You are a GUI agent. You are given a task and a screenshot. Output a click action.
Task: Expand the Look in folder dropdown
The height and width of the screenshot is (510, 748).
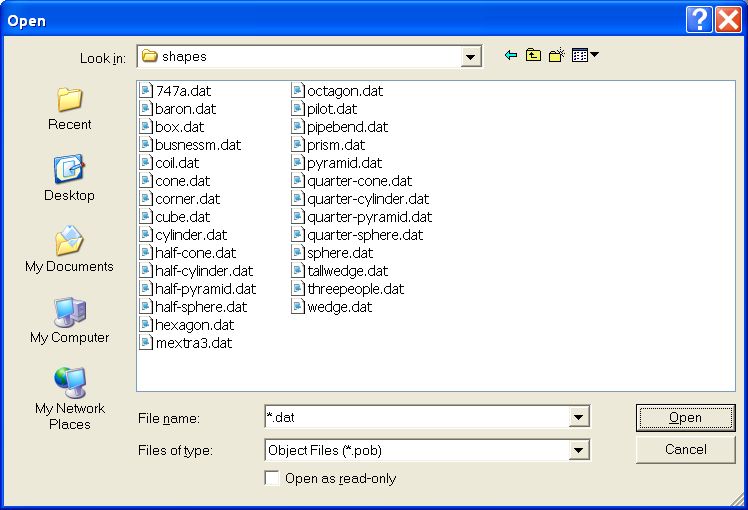point(471,57)
